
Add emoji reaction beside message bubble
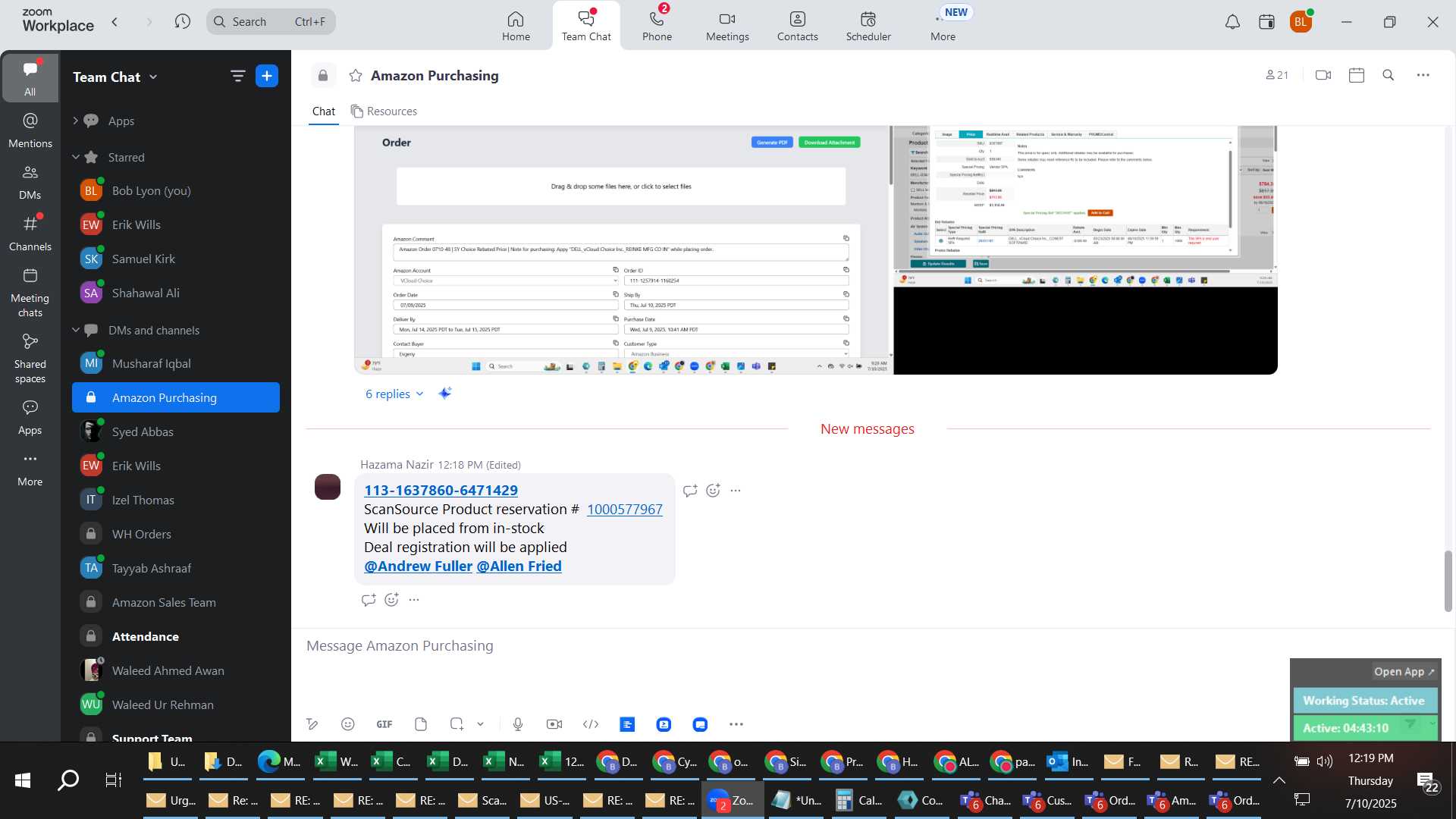tap(713, 491)
